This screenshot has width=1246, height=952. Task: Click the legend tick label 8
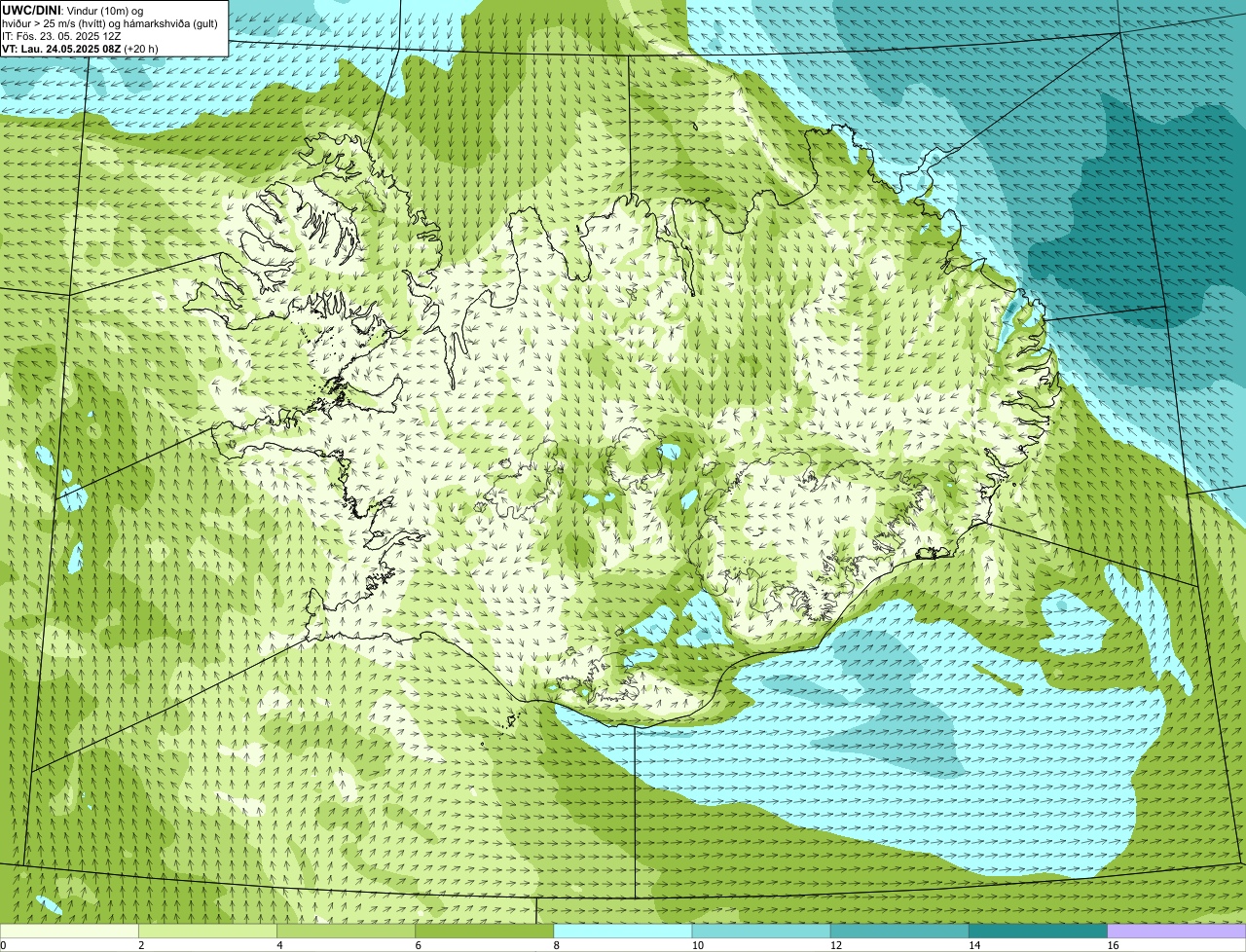(557, 945)
